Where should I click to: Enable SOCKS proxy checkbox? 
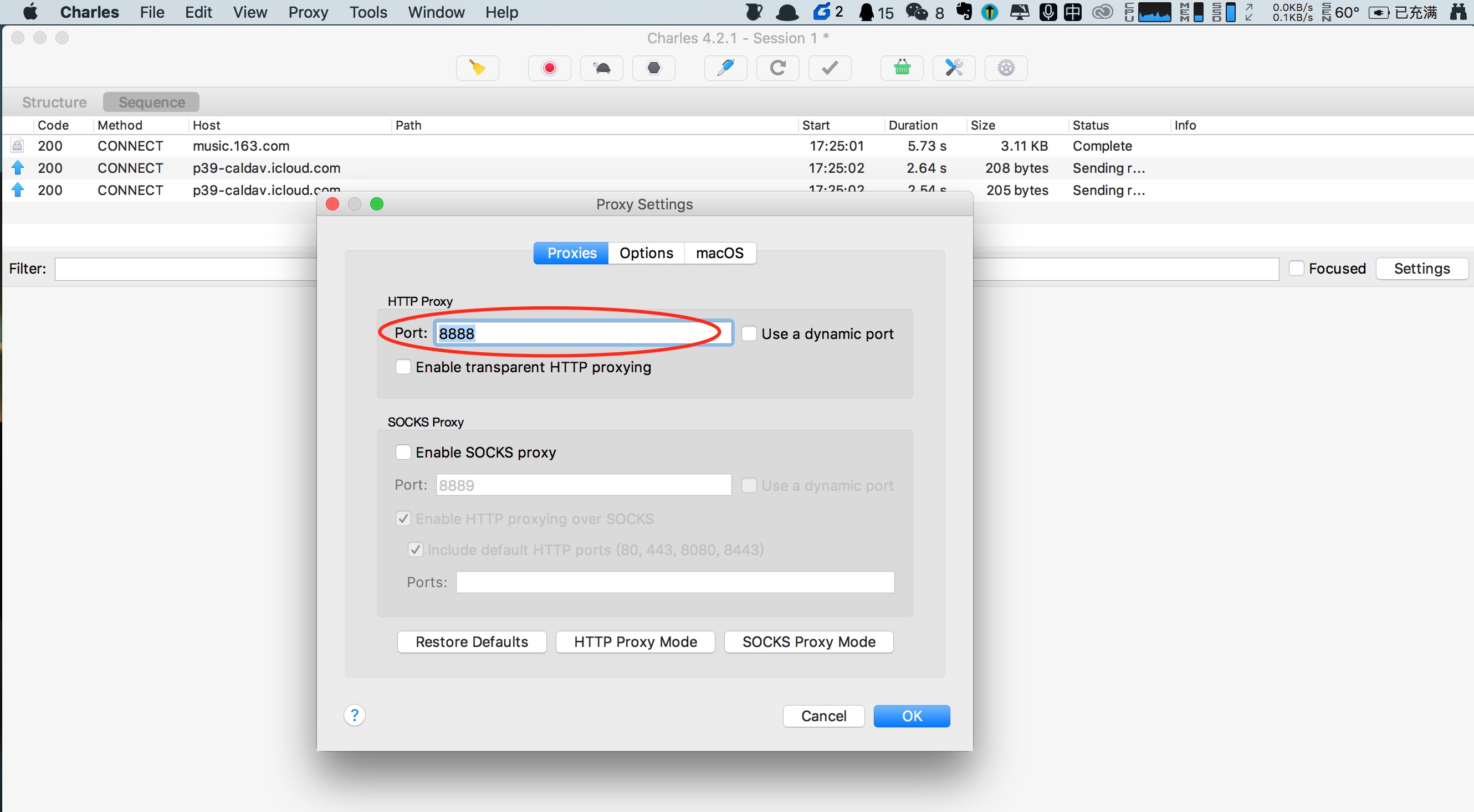pos(403,453)
